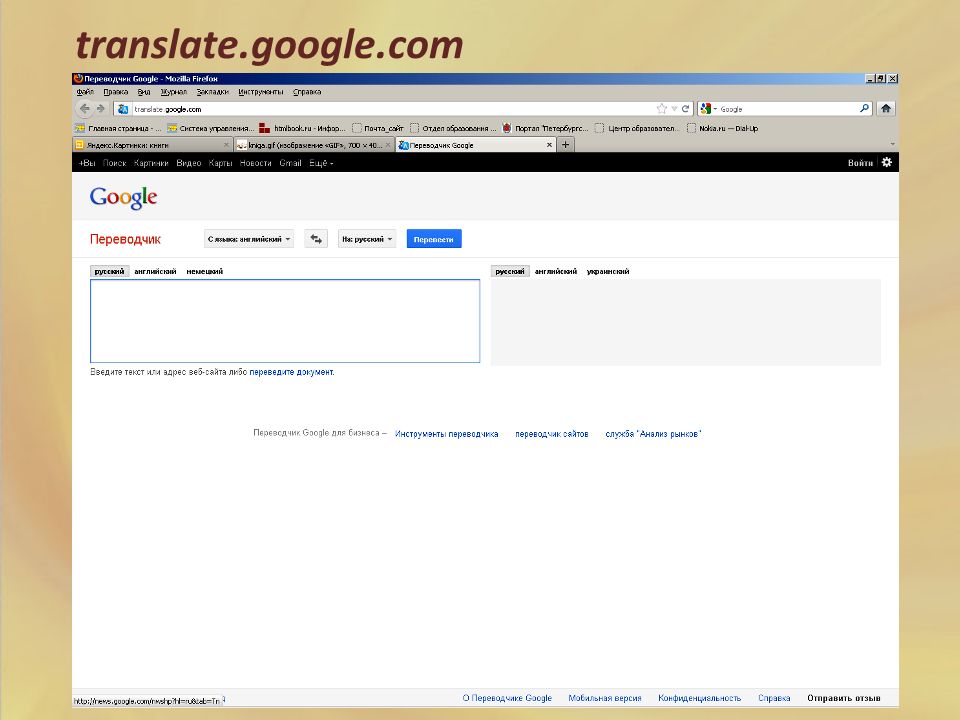
Task: Open служба 'Анализ рынков' link
Action: [653, 434]
